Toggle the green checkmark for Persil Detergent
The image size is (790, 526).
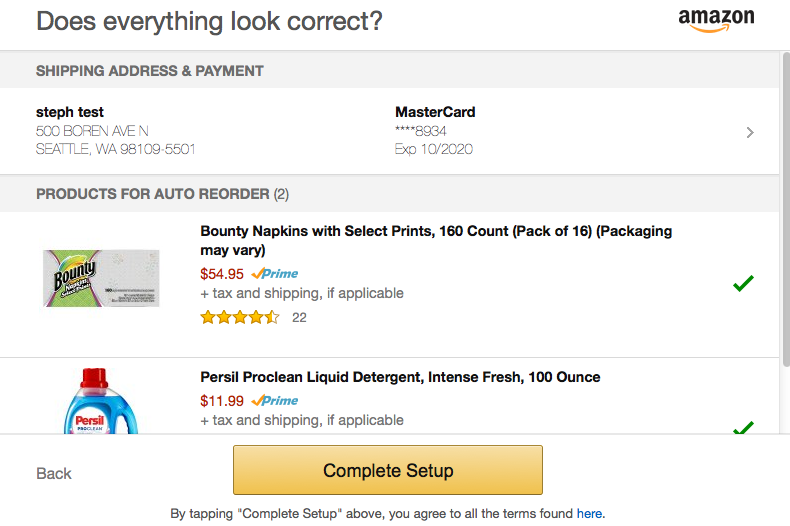click(743, 427)
